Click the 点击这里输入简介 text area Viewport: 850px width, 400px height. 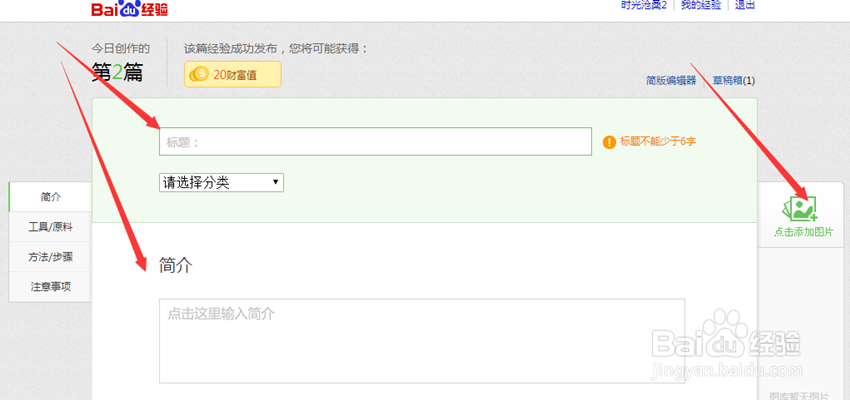tap(422, 341)
